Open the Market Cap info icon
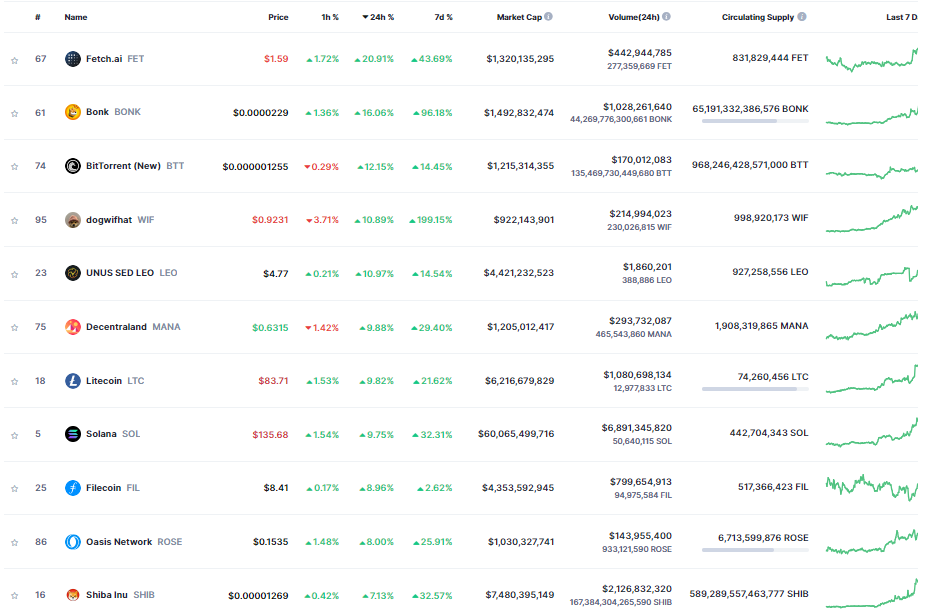This screenshot has width=933, height=612. pos(549,17)
